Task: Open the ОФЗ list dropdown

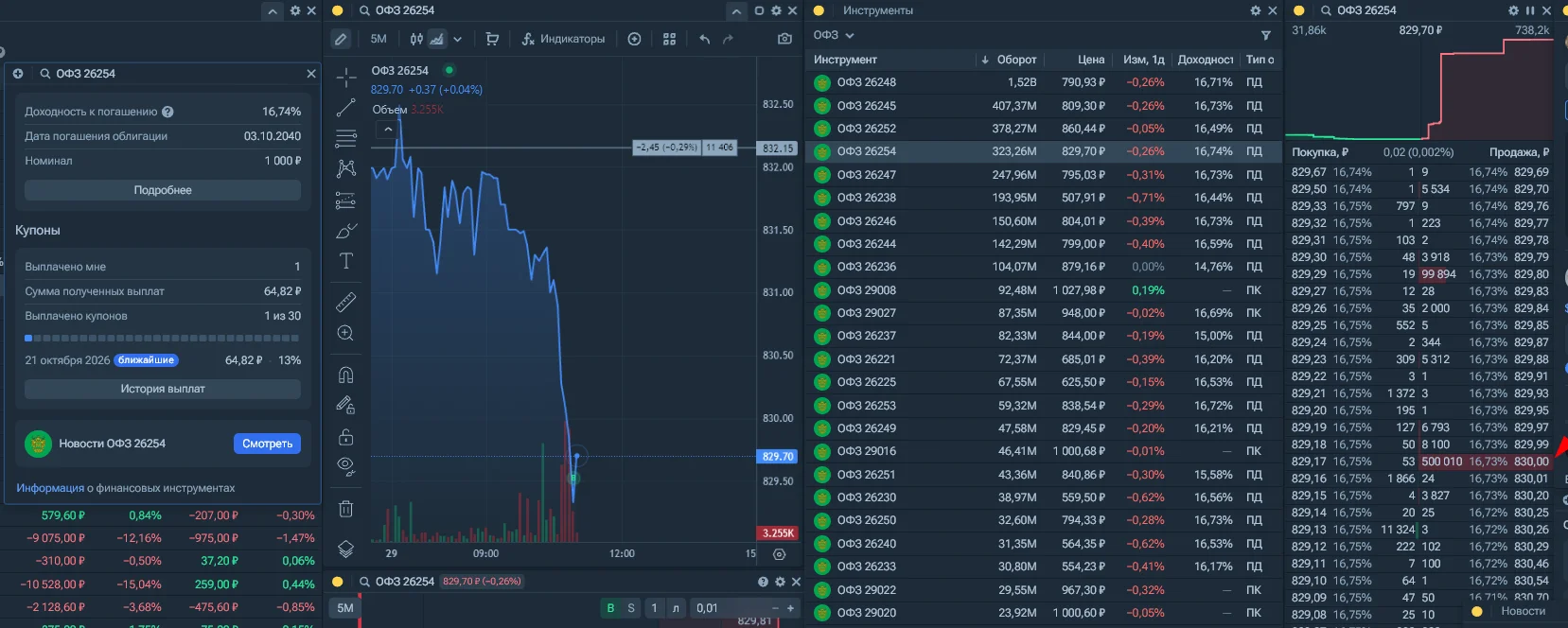Action: [x=834, y=35]
